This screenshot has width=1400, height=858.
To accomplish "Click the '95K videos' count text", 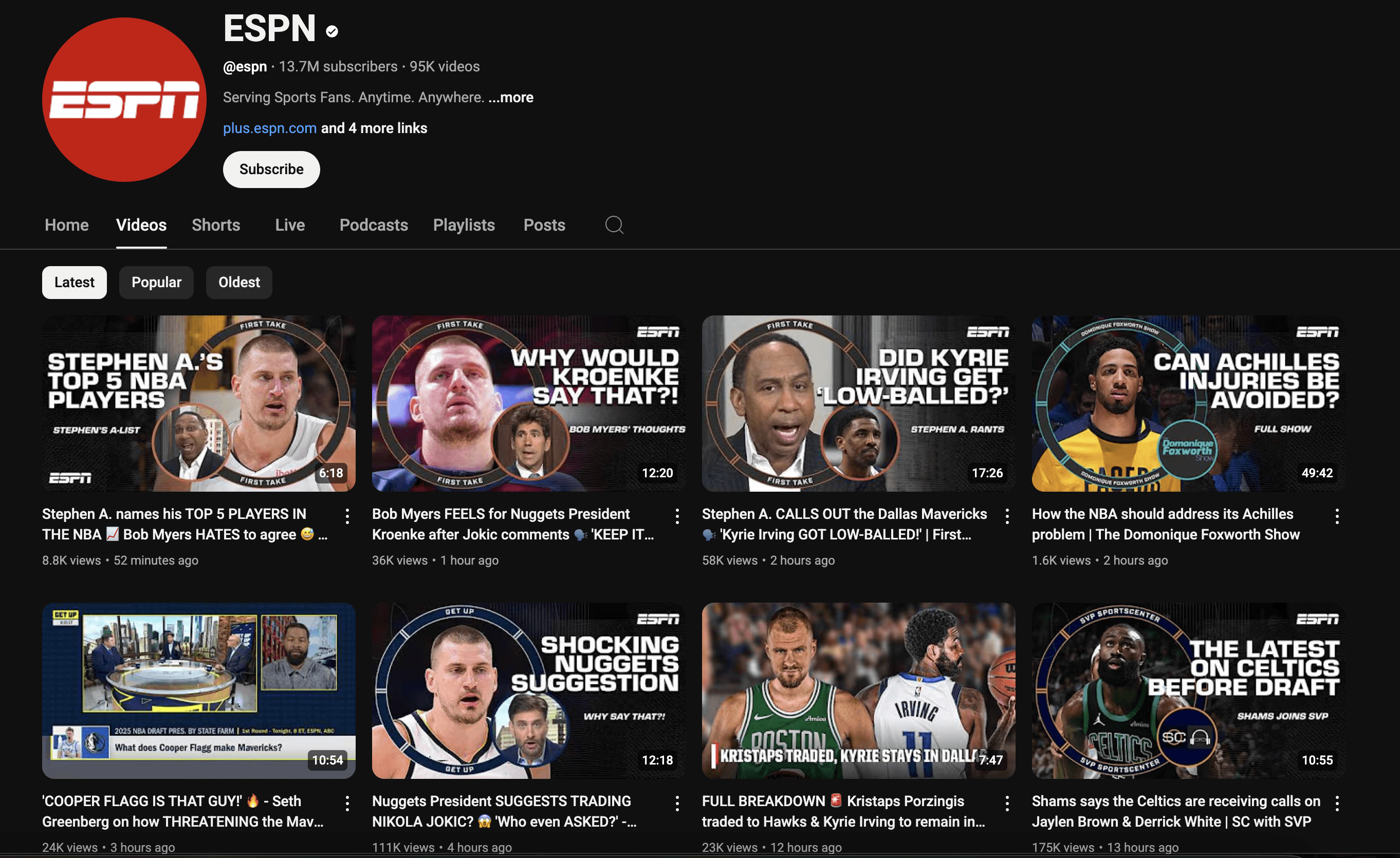I will [x=445, y=66].
